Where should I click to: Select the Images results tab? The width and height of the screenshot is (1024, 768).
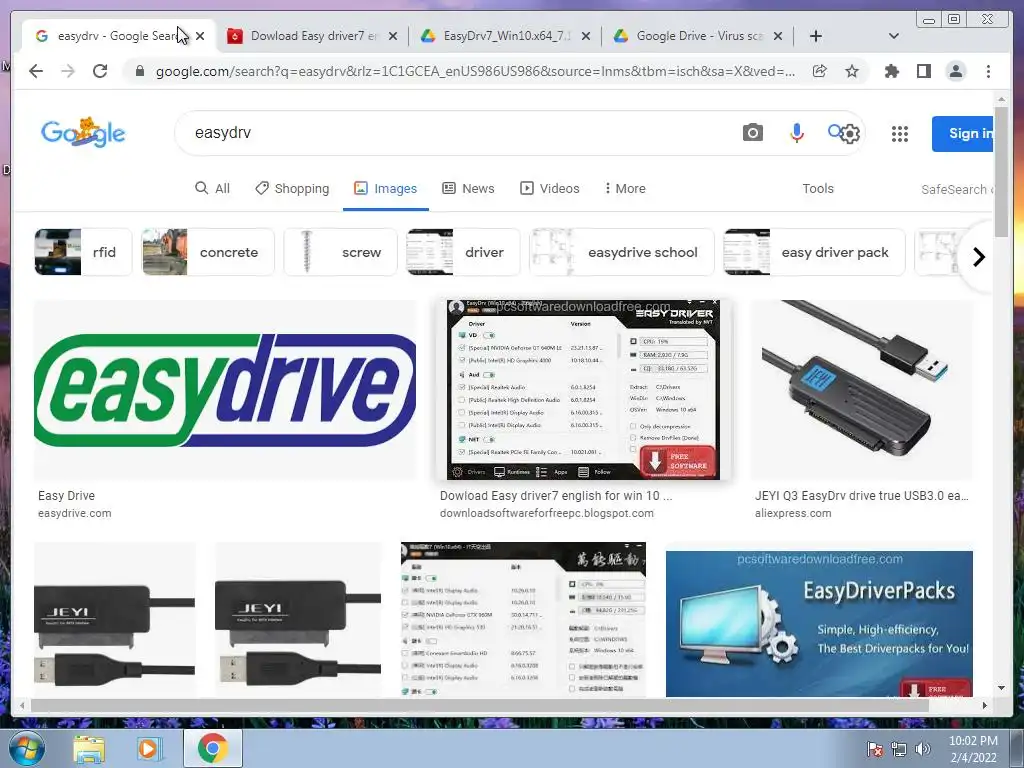click(x=385, y=188)
